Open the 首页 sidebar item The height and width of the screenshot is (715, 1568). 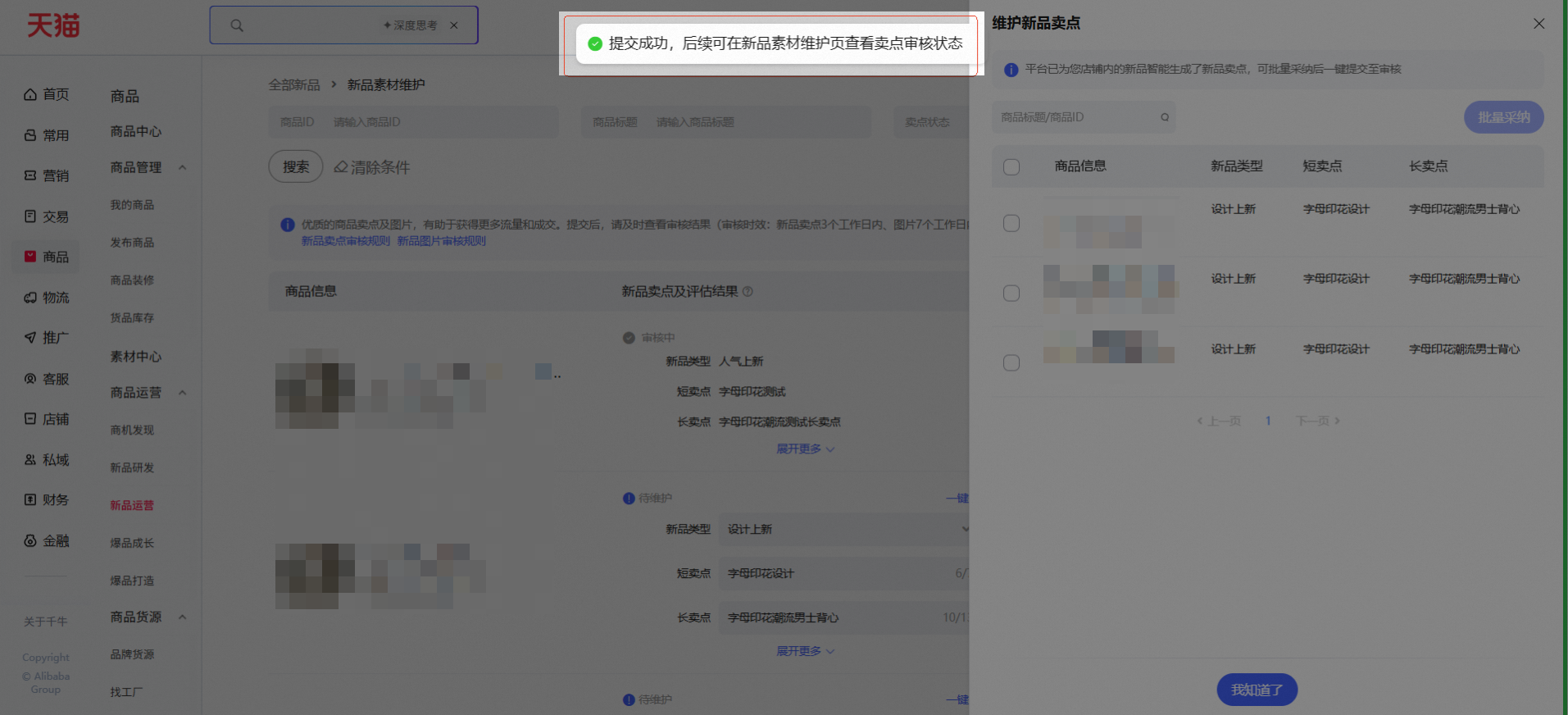[x=47, y=94]
